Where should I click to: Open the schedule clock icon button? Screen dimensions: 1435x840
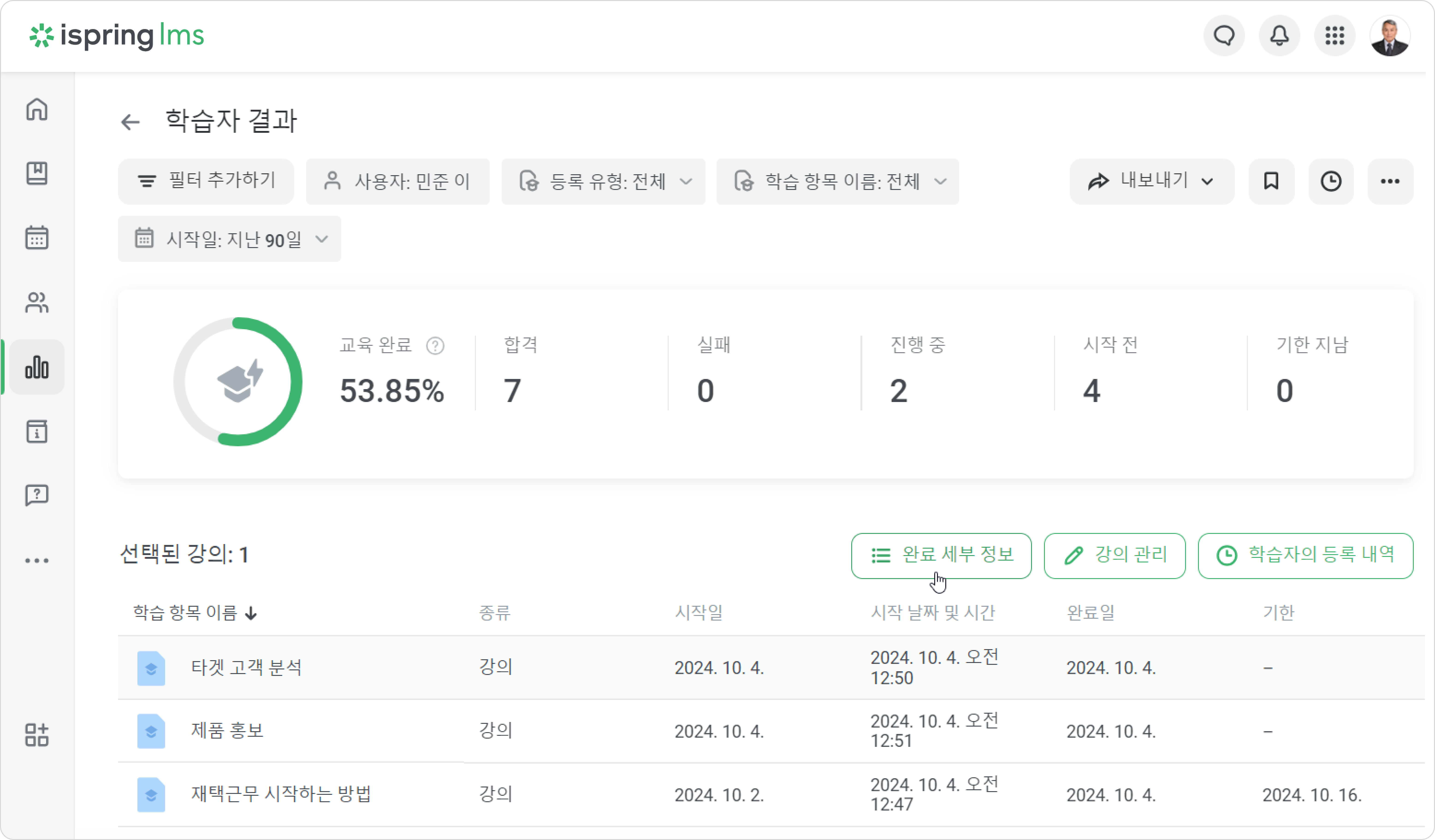point(1331,182)
